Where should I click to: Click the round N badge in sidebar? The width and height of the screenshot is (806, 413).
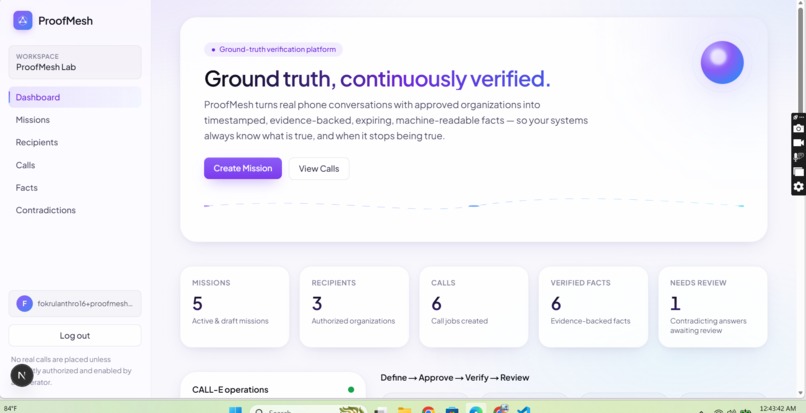pos(22,375)
